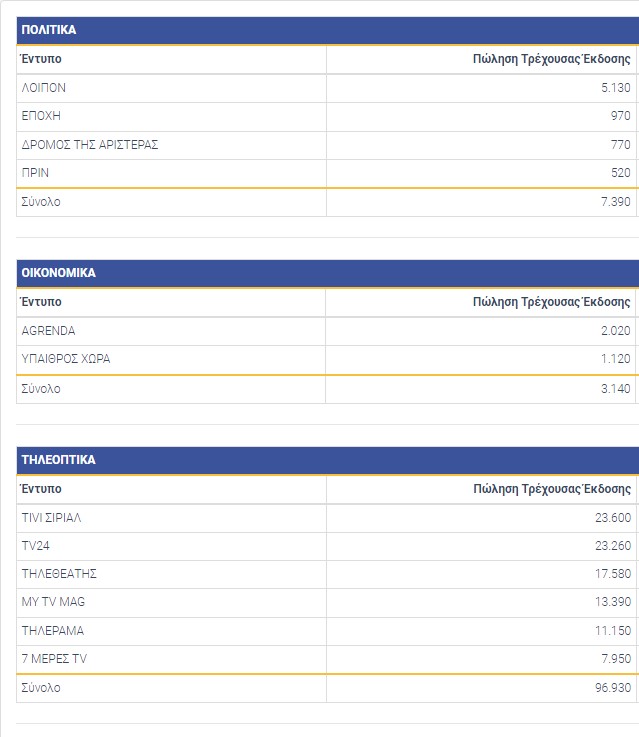The height and width of the screenshot is (737, 639).
Task: Click the ΠΟΛΙΤΙΚΑ section header
Action: point(49,30)
